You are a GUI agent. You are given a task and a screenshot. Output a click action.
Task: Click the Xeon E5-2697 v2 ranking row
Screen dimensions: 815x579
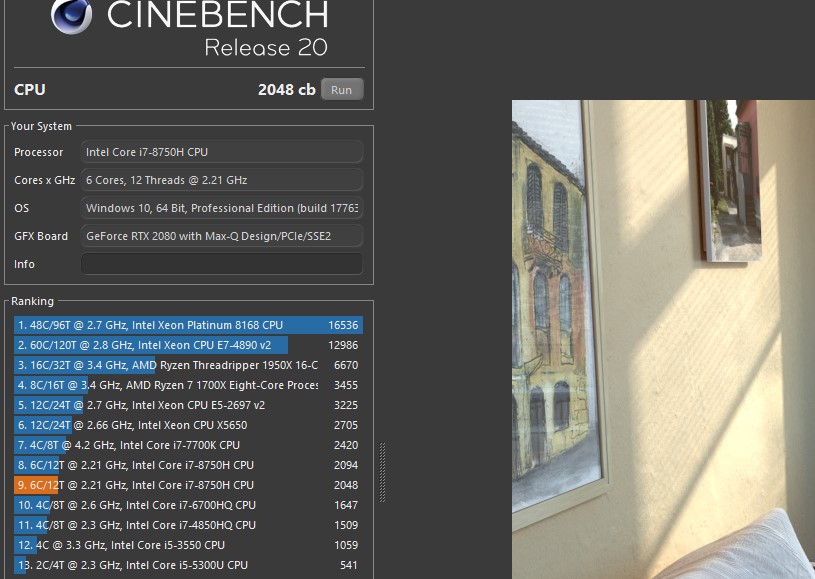(x=188, y=405)
